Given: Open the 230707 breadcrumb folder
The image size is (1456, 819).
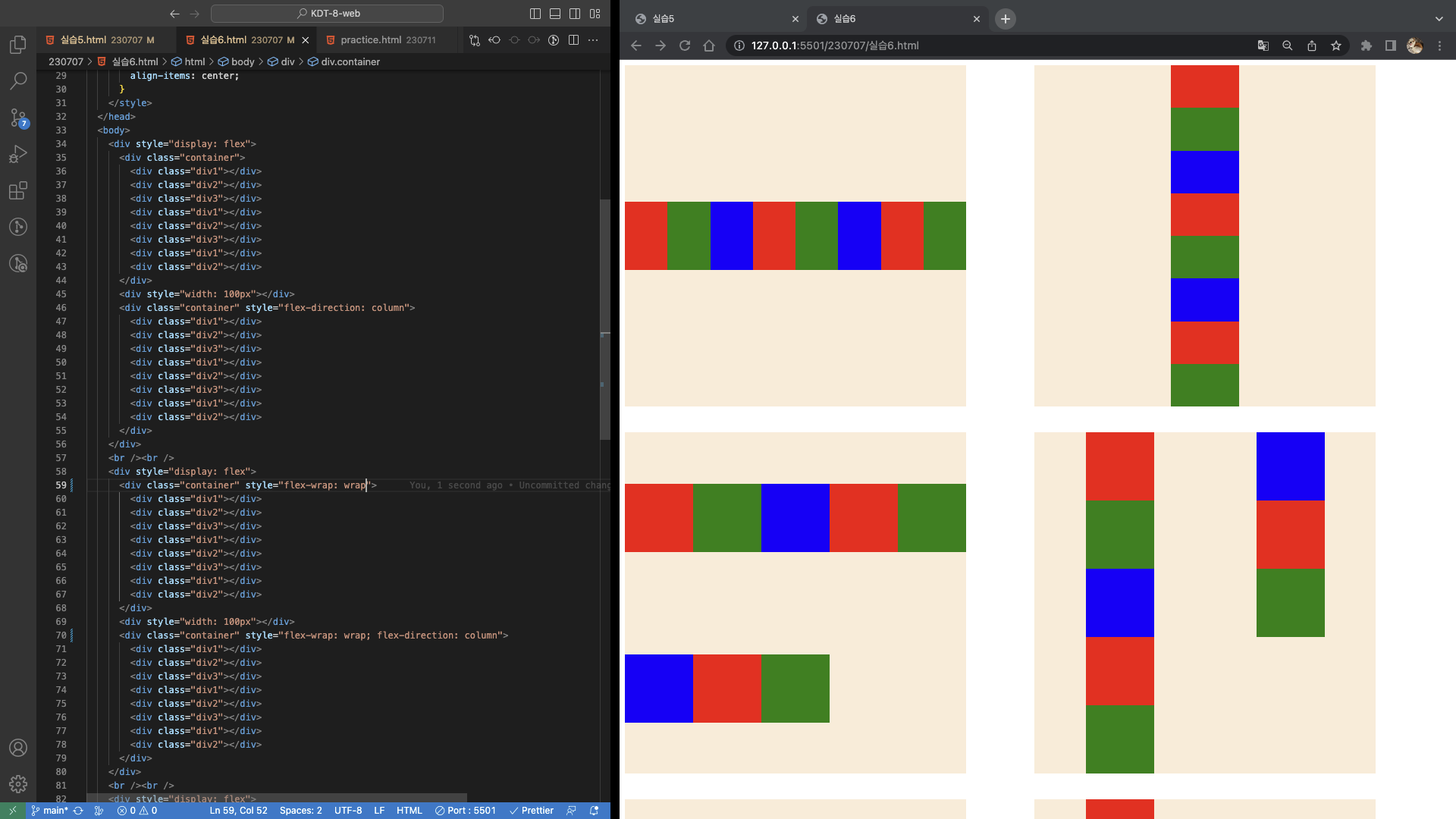Looking at the screenshot, I should [x=66, y=61].
